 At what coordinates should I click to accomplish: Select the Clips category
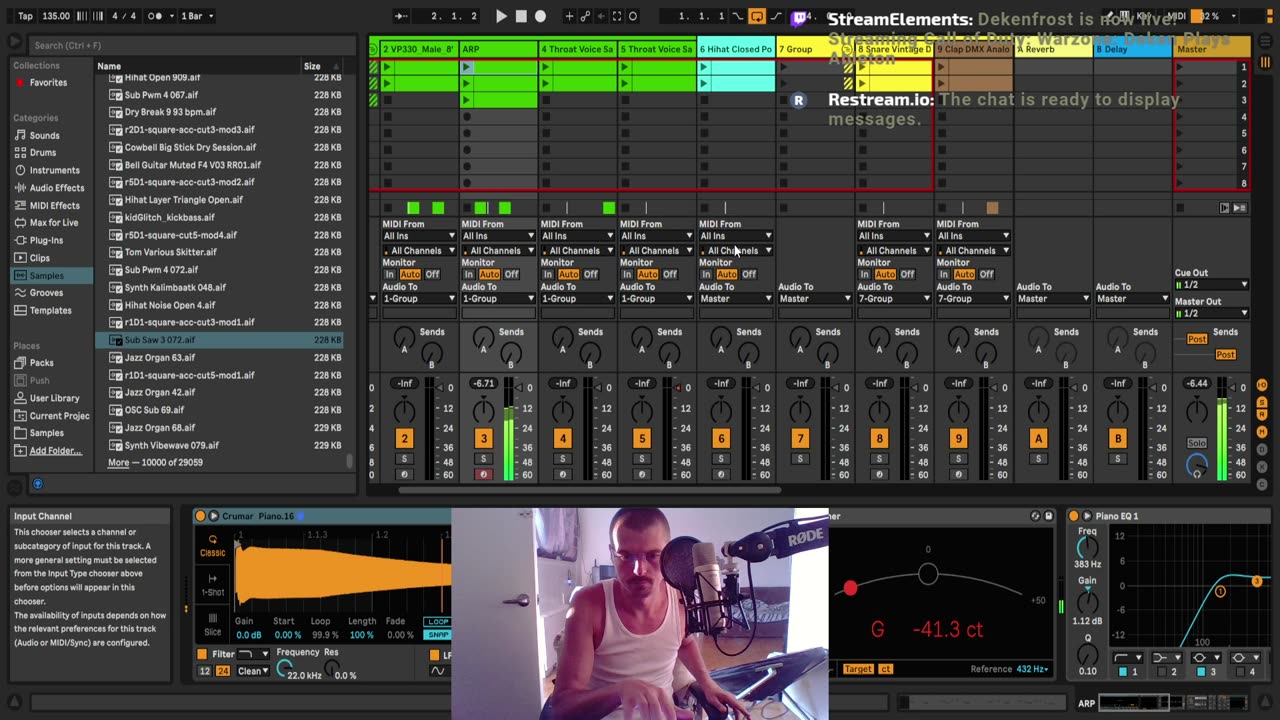click(40, 258)
